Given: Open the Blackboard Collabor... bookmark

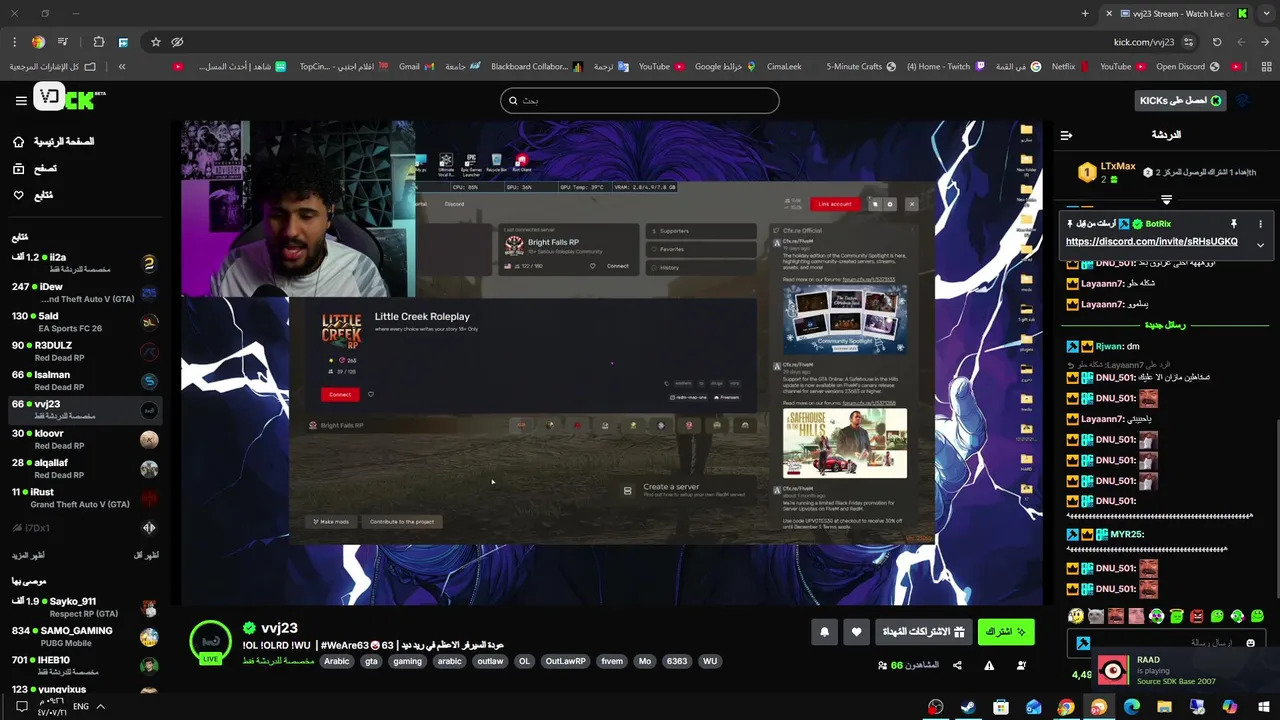Looking at the screenshot, I should (536, 67).
